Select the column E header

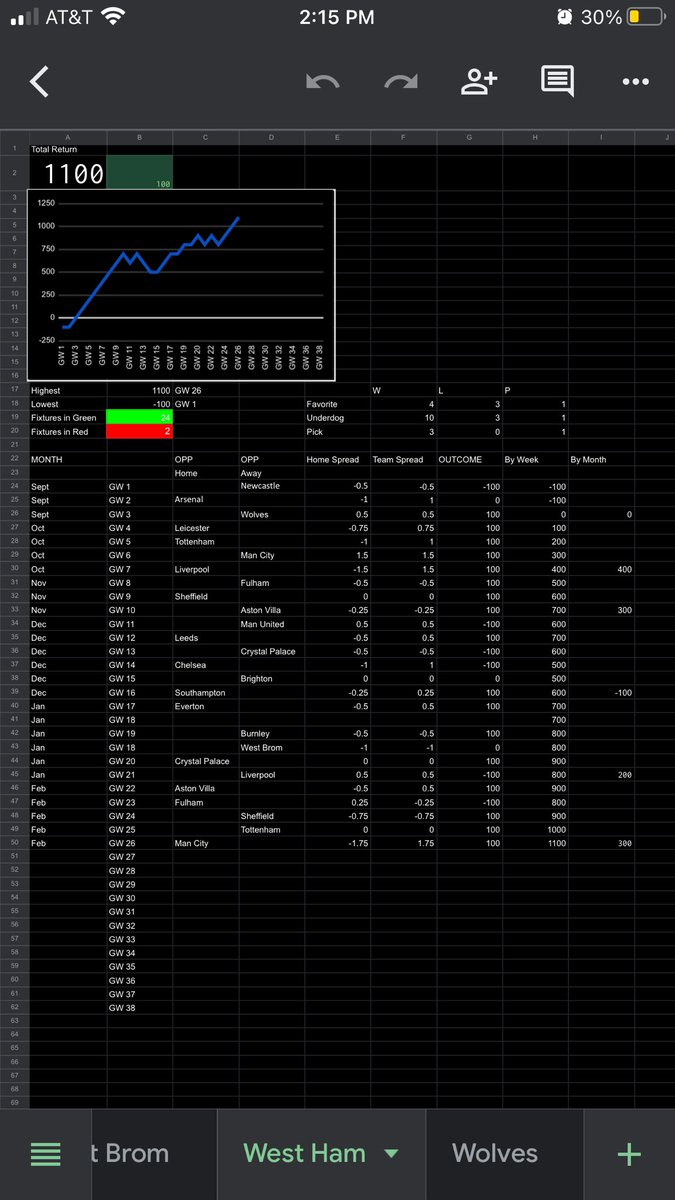coord(337,137)
